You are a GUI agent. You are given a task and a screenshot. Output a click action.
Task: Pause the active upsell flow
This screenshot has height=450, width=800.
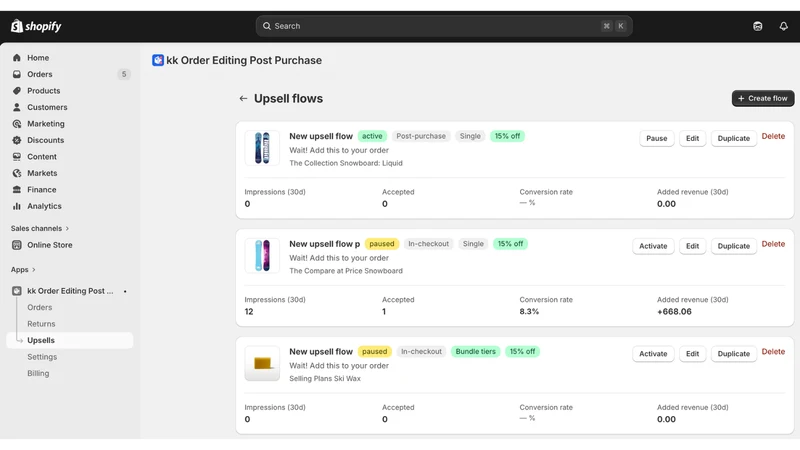(x=657, y=138)
